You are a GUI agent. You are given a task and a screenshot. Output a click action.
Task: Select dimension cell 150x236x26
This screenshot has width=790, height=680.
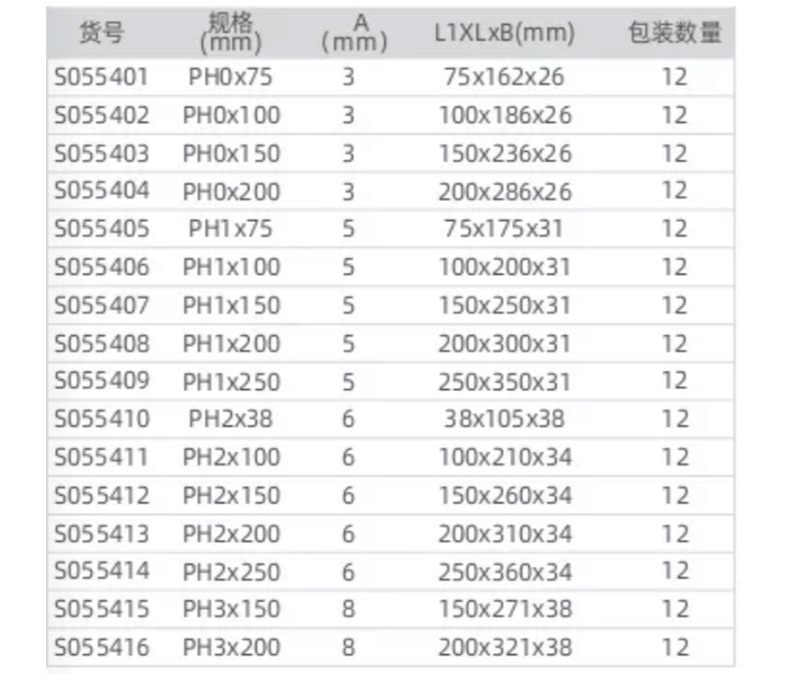(504, 153)
